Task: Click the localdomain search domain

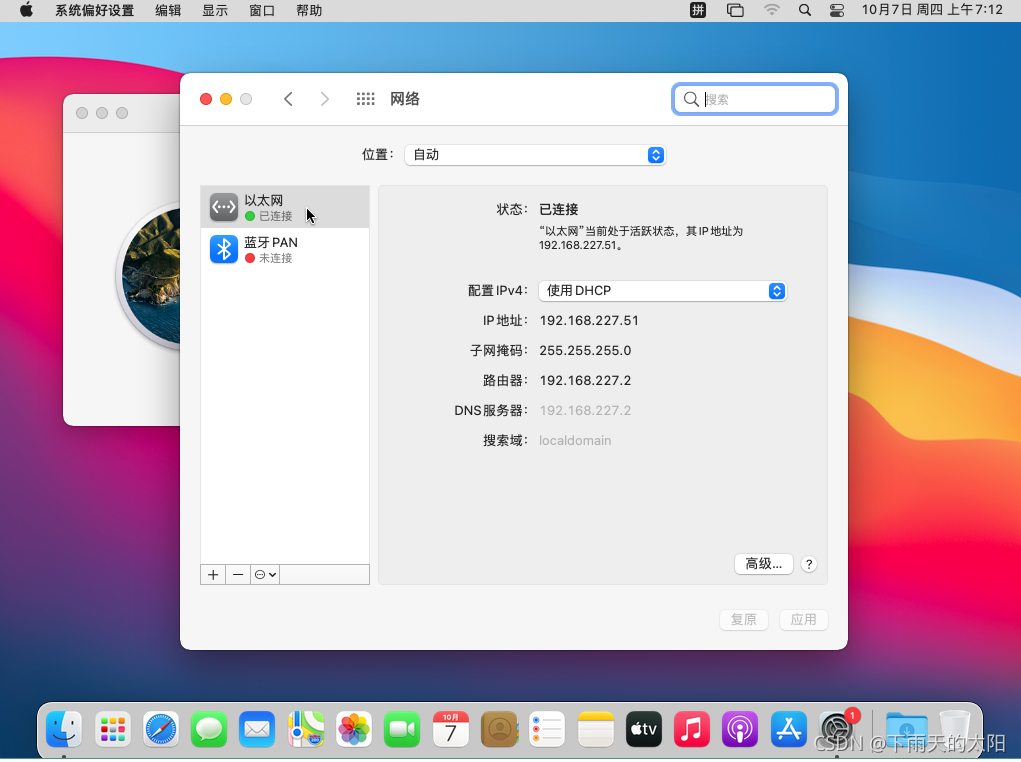Action: [575, 440]
